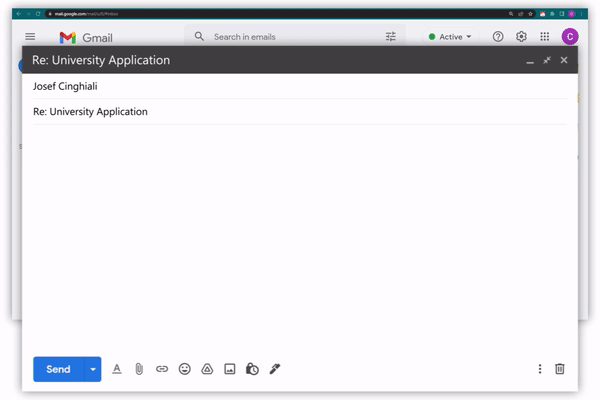Toggle the main menu hamburger
The width and height of the screenshot is (600, 400).
[x=30, y=37]
